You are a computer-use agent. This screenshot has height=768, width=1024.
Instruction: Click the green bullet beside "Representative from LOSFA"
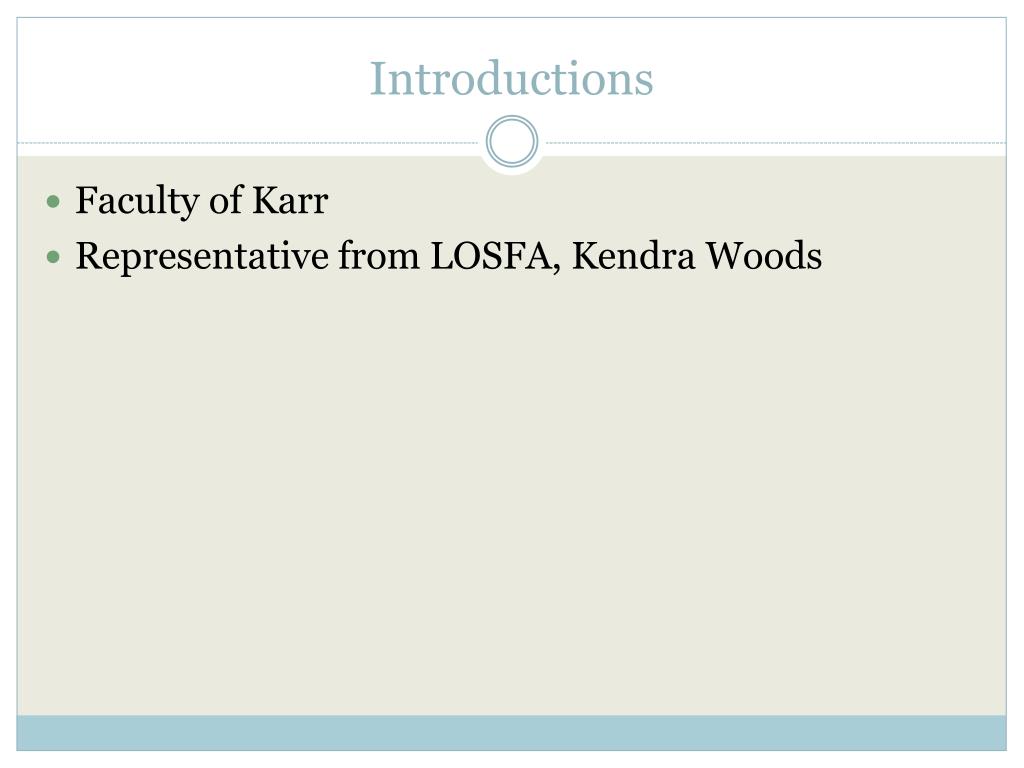pos(55,258)
